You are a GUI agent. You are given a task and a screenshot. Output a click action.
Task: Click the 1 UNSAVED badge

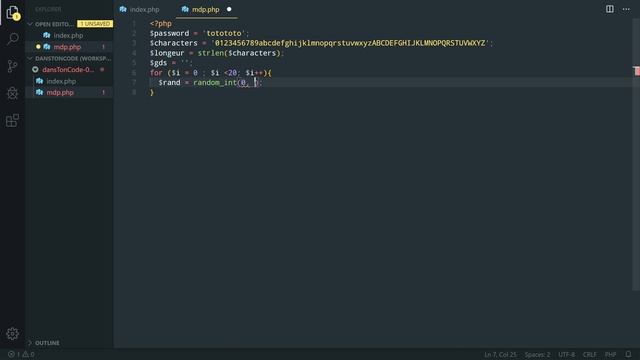click(95, 24)
